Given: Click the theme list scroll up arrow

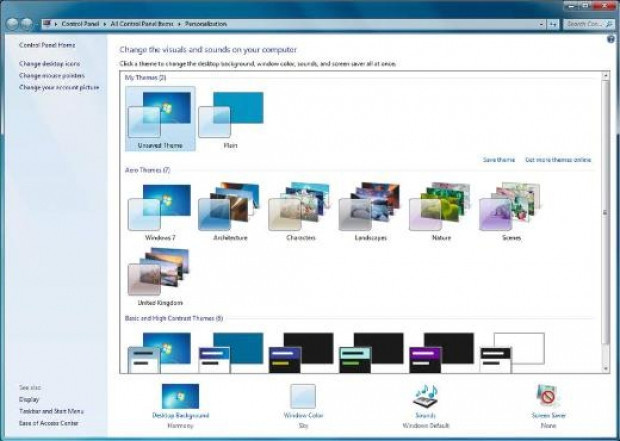Looking at the screenshot, I should [x=605, y=75].
